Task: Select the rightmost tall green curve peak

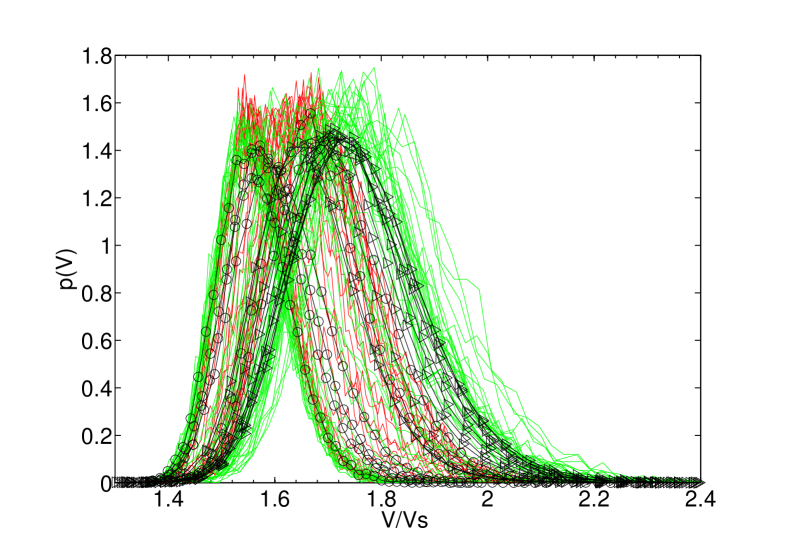Action: tap(403, 110)
